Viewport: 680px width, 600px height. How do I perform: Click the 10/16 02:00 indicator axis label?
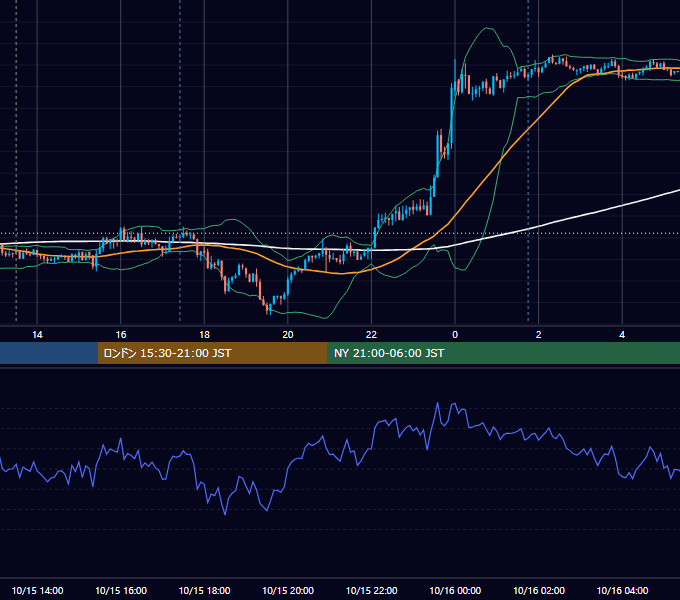pyautogui.click(x=539, y=590)
